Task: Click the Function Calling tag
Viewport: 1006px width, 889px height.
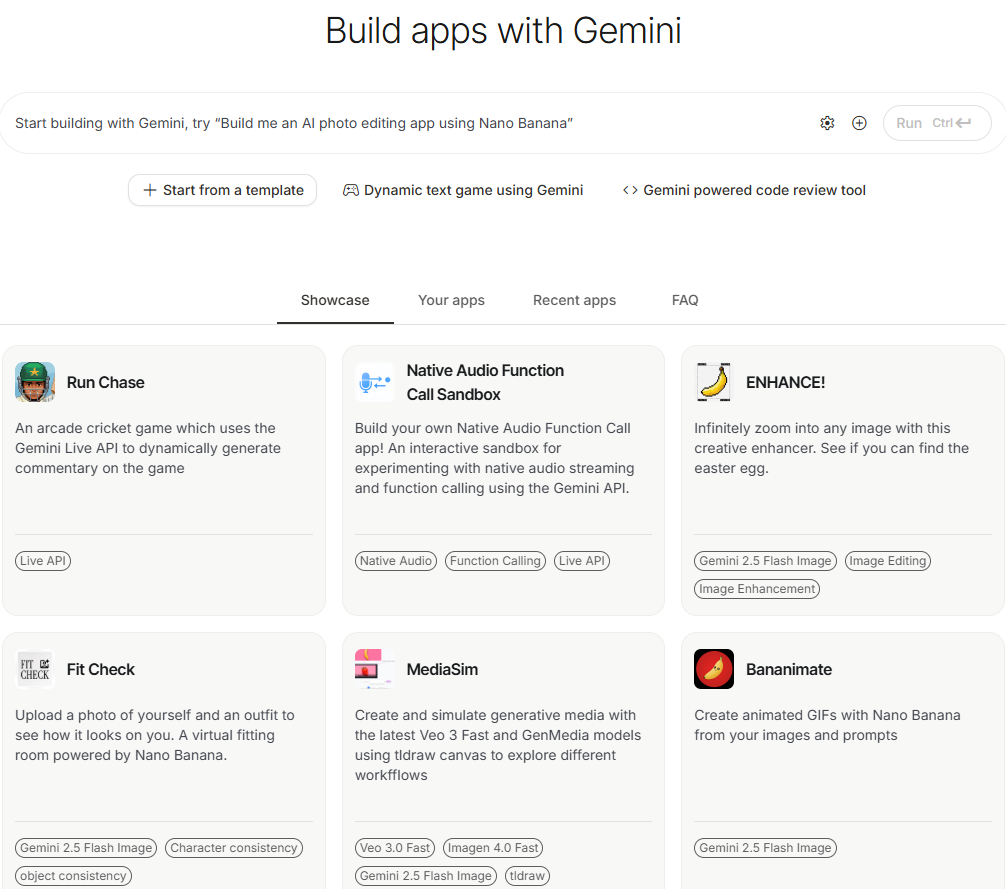Action: (x=495, y=561)
